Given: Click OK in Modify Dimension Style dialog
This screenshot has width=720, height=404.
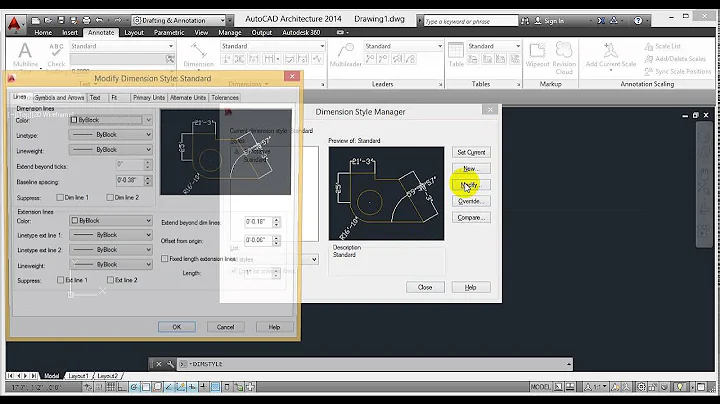Looking at the screenshot, I should tap(177, 327).
